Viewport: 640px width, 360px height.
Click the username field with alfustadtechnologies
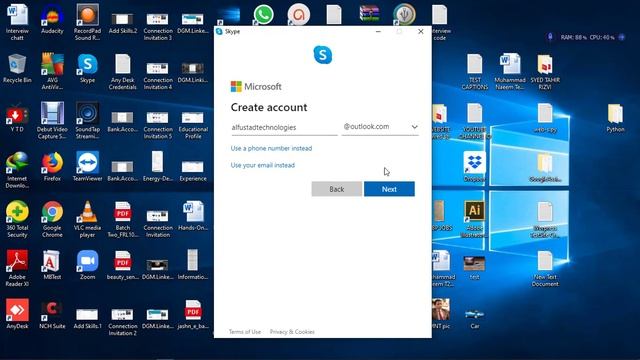(x=284, y=127)
